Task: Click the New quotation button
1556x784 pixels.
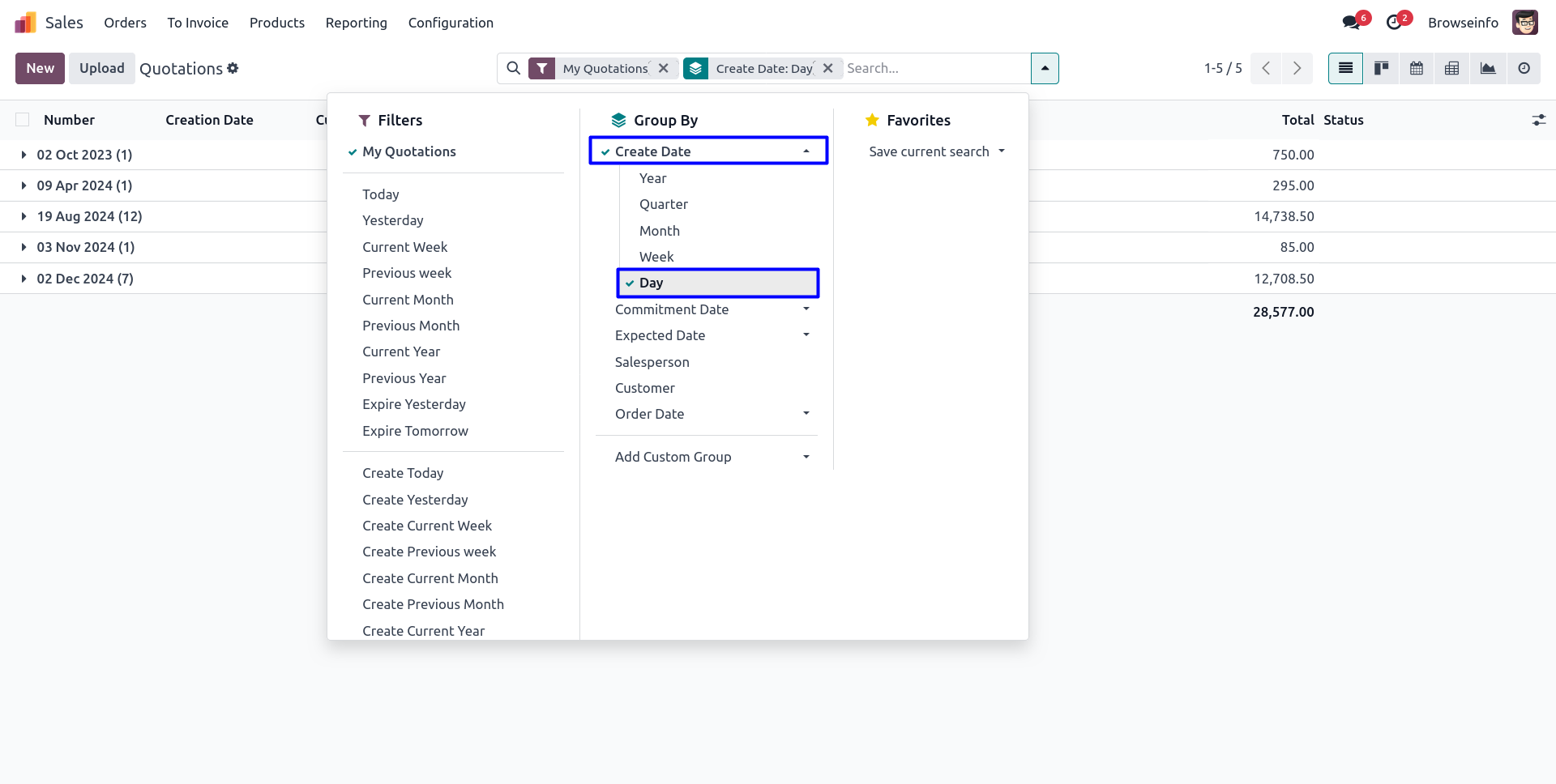Action: tap(40, 69)
